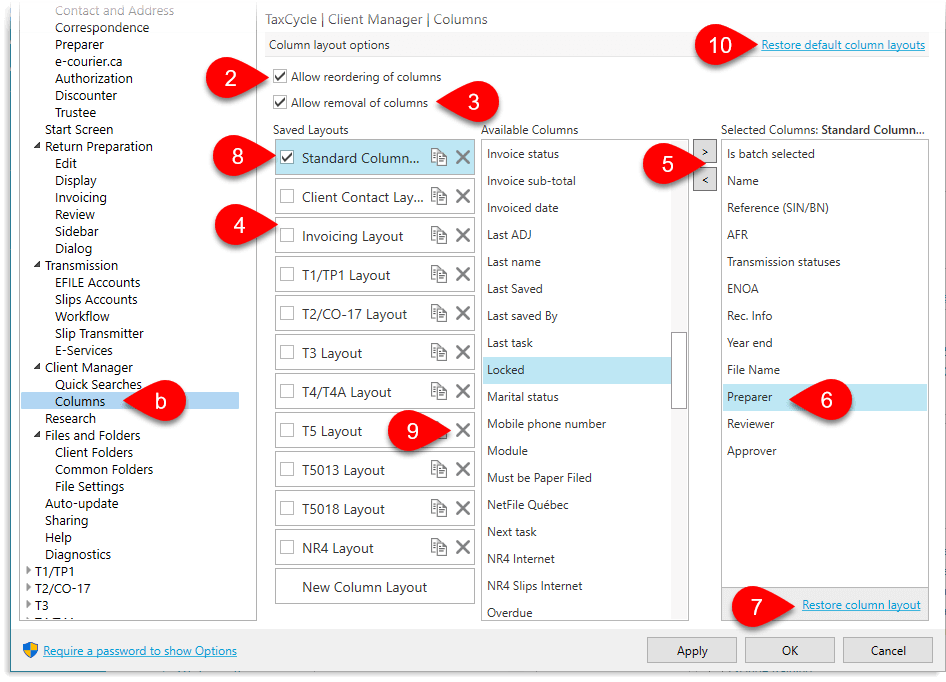This screenshot has height=682, width=946.
Task: Open Require a password to show Options
Action: pyautogui.click(x=140, y=651)
